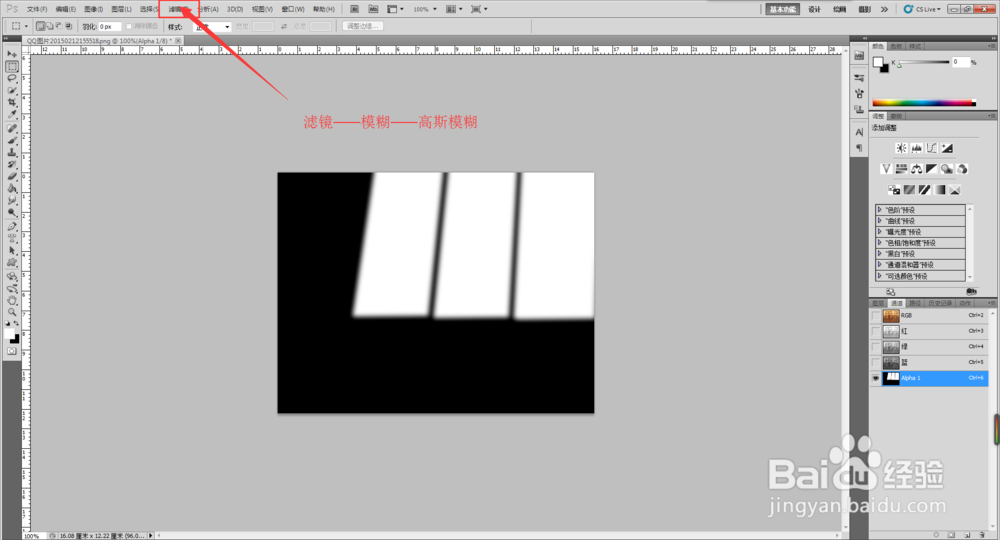1000x540 pixels.
Task: Add a Vibrance adjustment
Action: click(886, 169)
